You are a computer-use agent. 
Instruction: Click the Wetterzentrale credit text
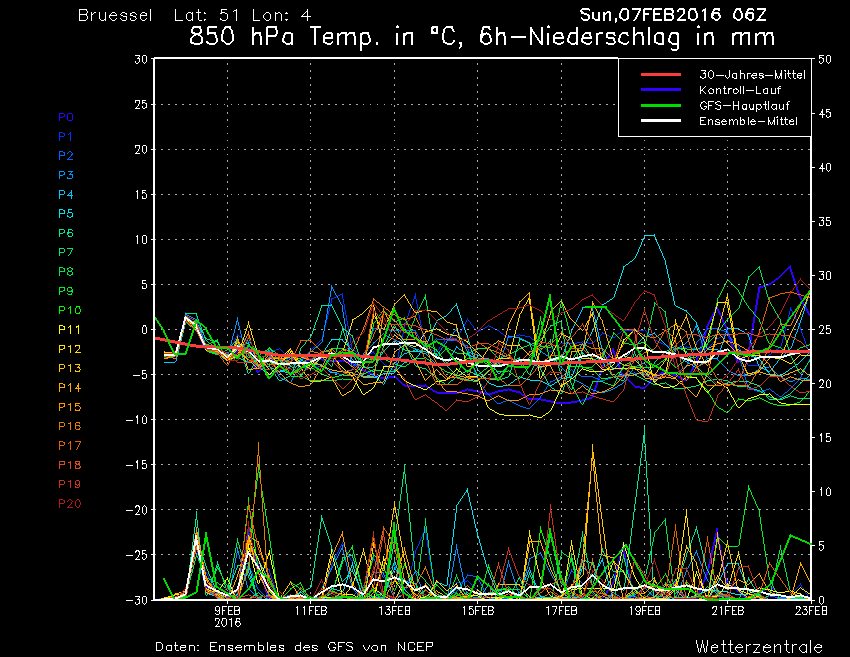tap(759, 647)
